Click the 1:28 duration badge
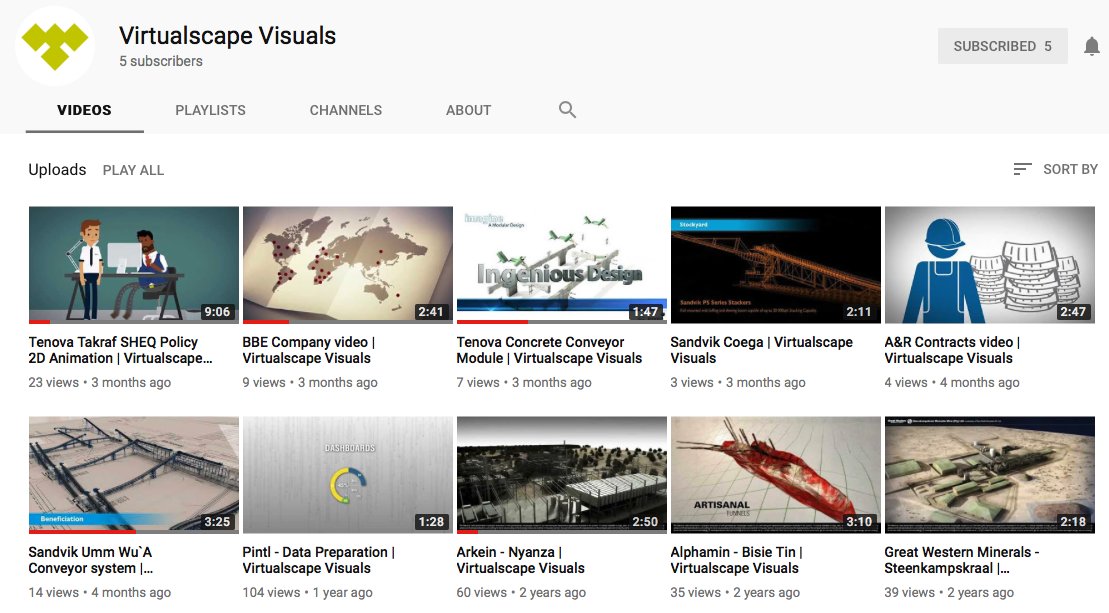Image resolution: width=1109 pixels, height=613 pixels. [x=431, y=522]
